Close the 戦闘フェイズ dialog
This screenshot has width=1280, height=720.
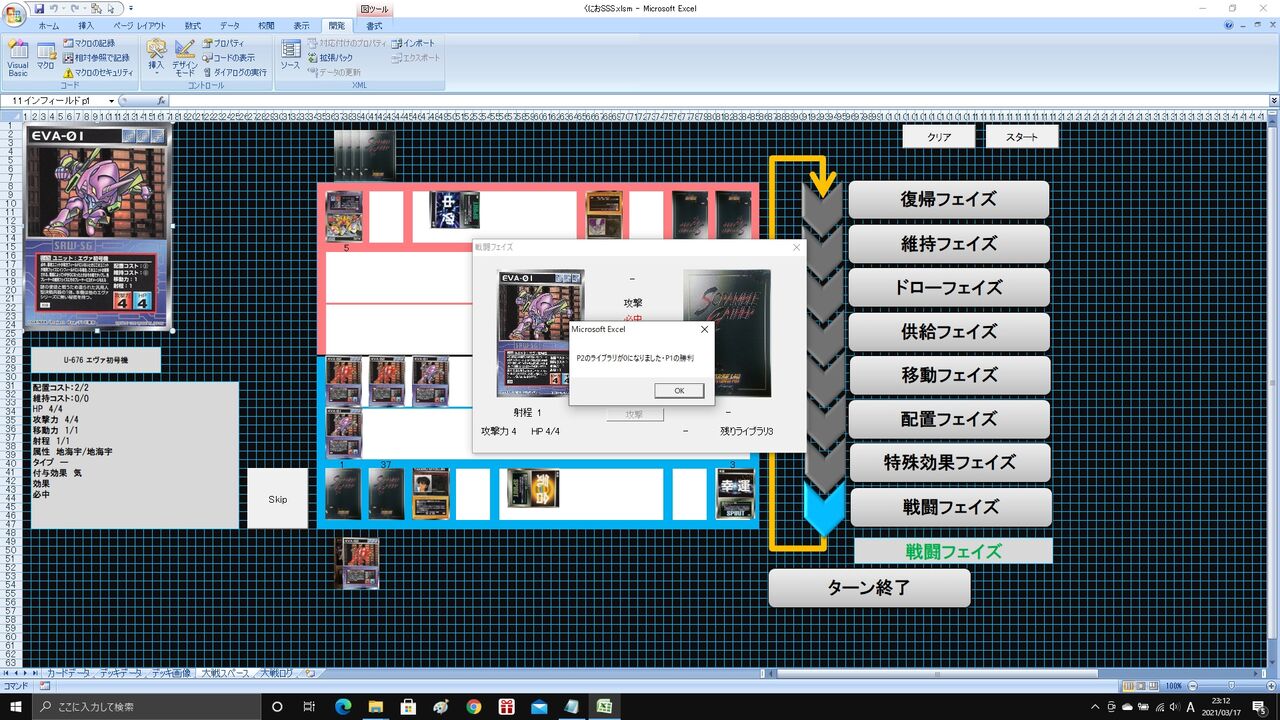796,247
